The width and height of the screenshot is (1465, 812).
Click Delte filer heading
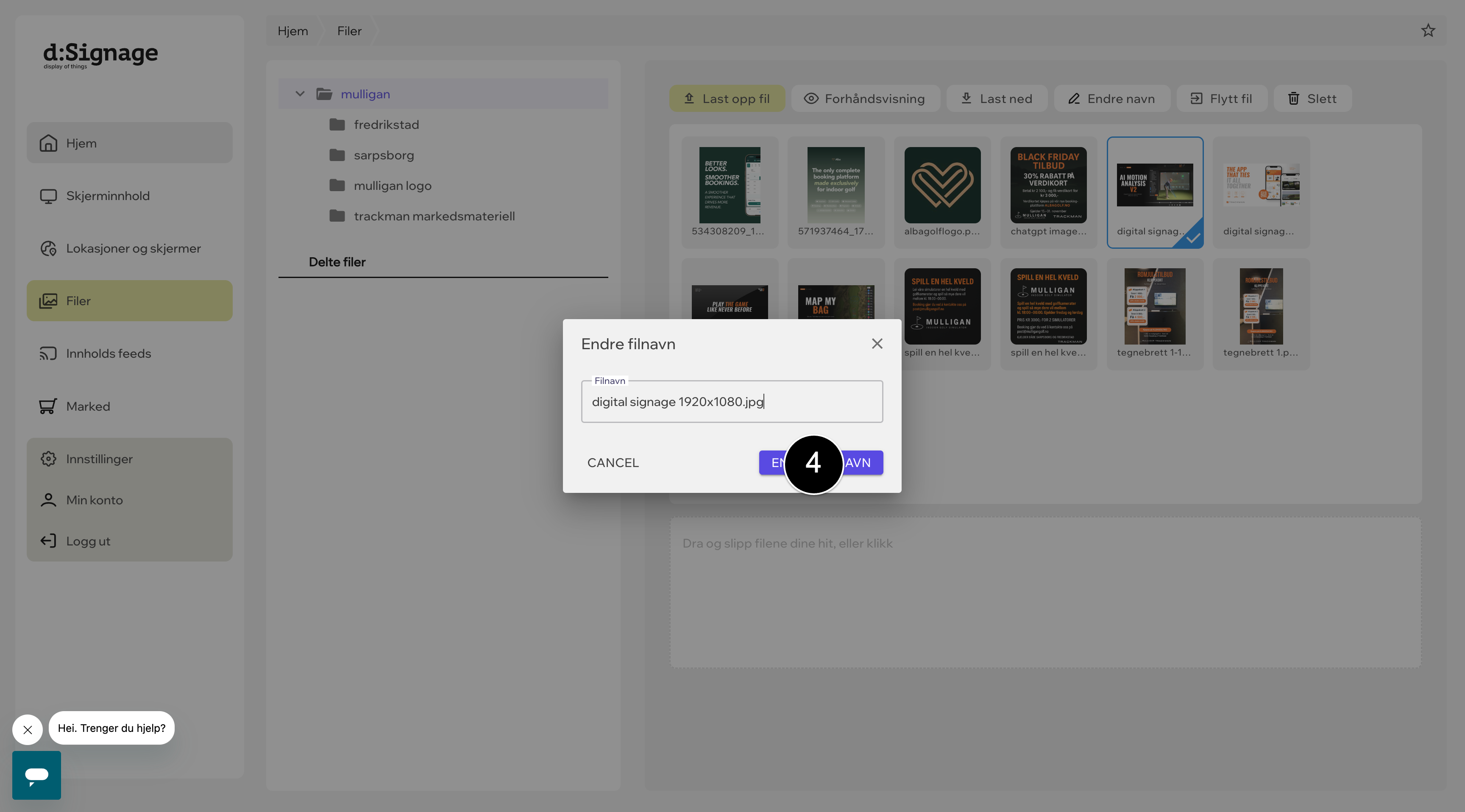[337, 261]
